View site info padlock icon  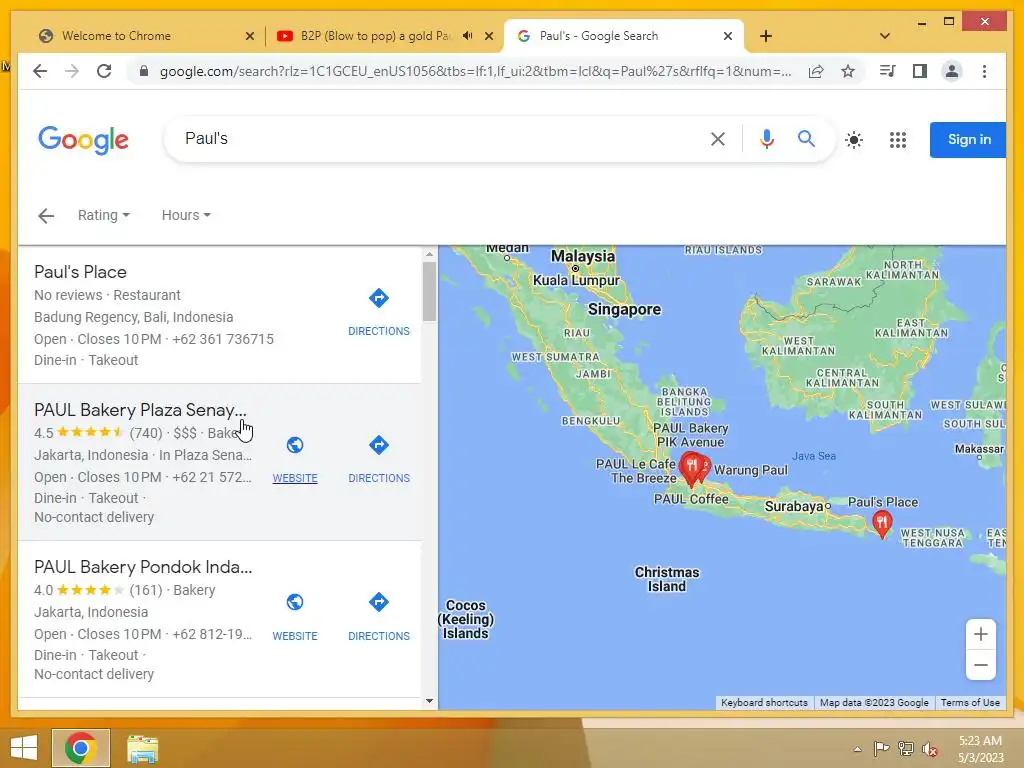point(144,71)
